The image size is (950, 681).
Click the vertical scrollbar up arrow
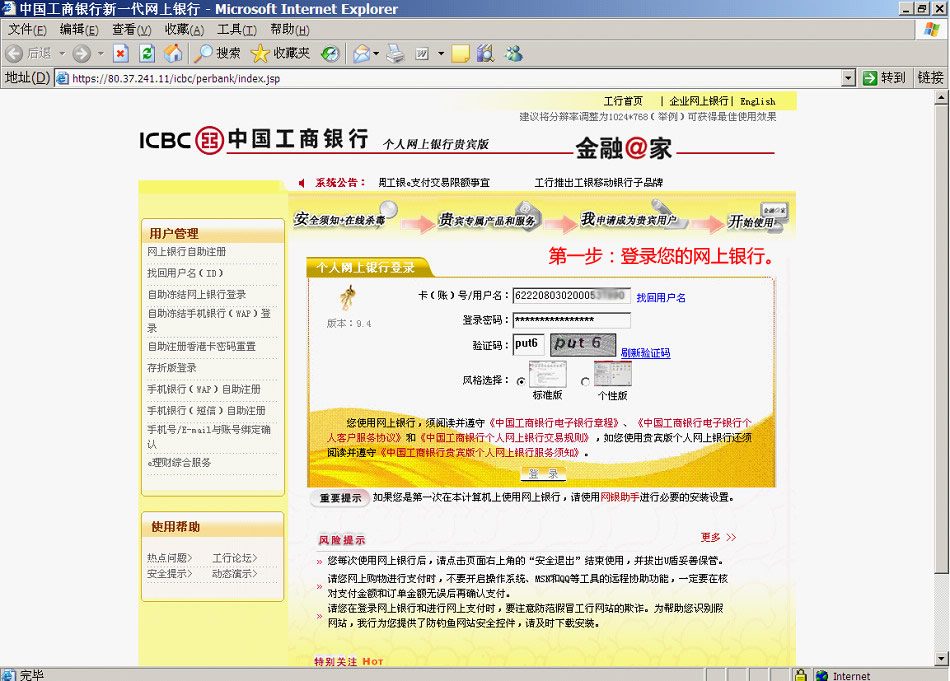[941, 98]
